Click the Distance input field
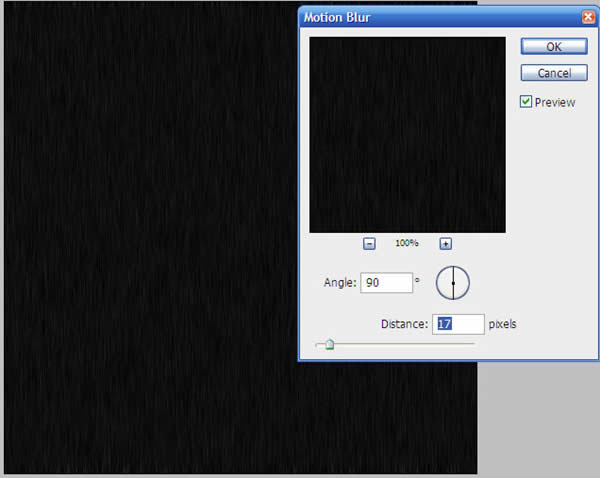 [x=458, y=324]
